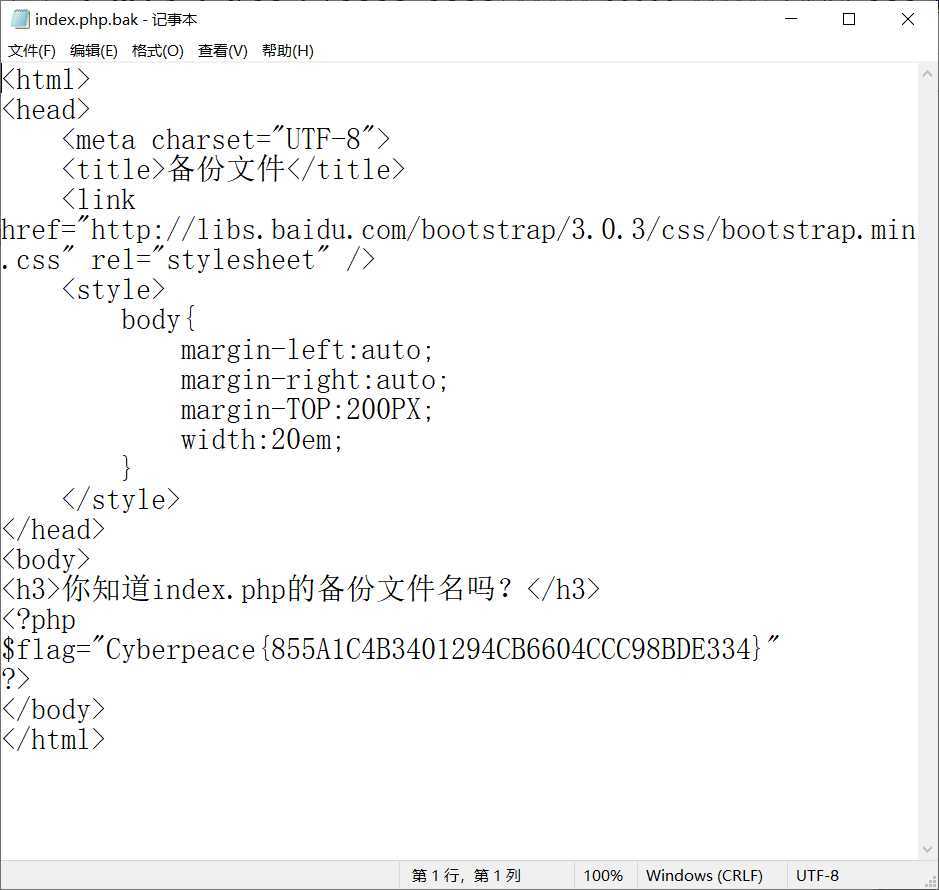The width and height of the screenshot is (939, 890).
Task: Click the 100% zoom status entry
Action: 603,876
